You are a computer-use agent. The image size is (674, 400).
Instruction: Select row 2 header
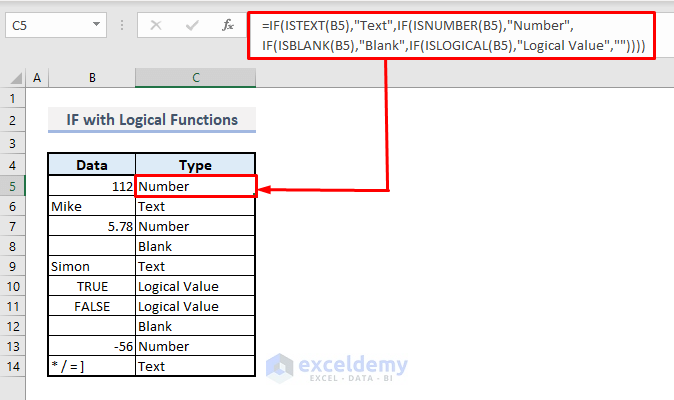point(12,120)
